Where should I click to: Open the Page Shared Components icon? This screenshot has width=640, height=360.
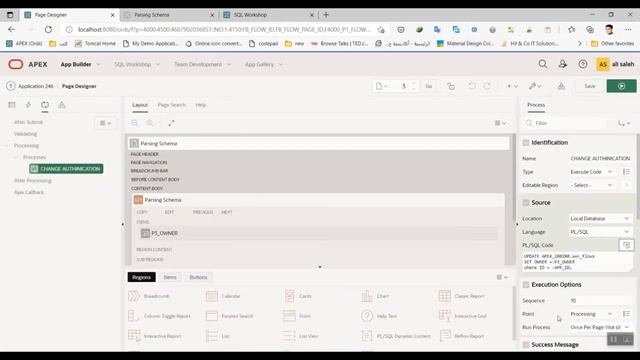[62, 105]
